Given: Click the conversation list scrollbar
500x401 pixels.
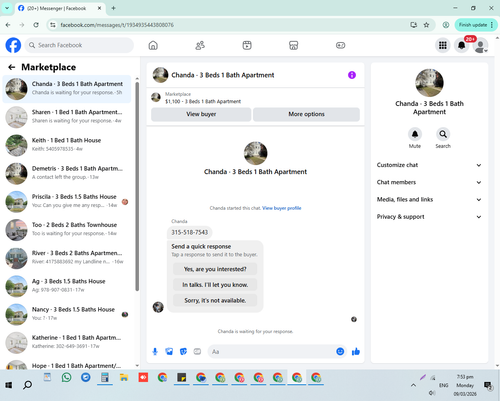Looking at the screenshot, I should click(x=137, y=187).
